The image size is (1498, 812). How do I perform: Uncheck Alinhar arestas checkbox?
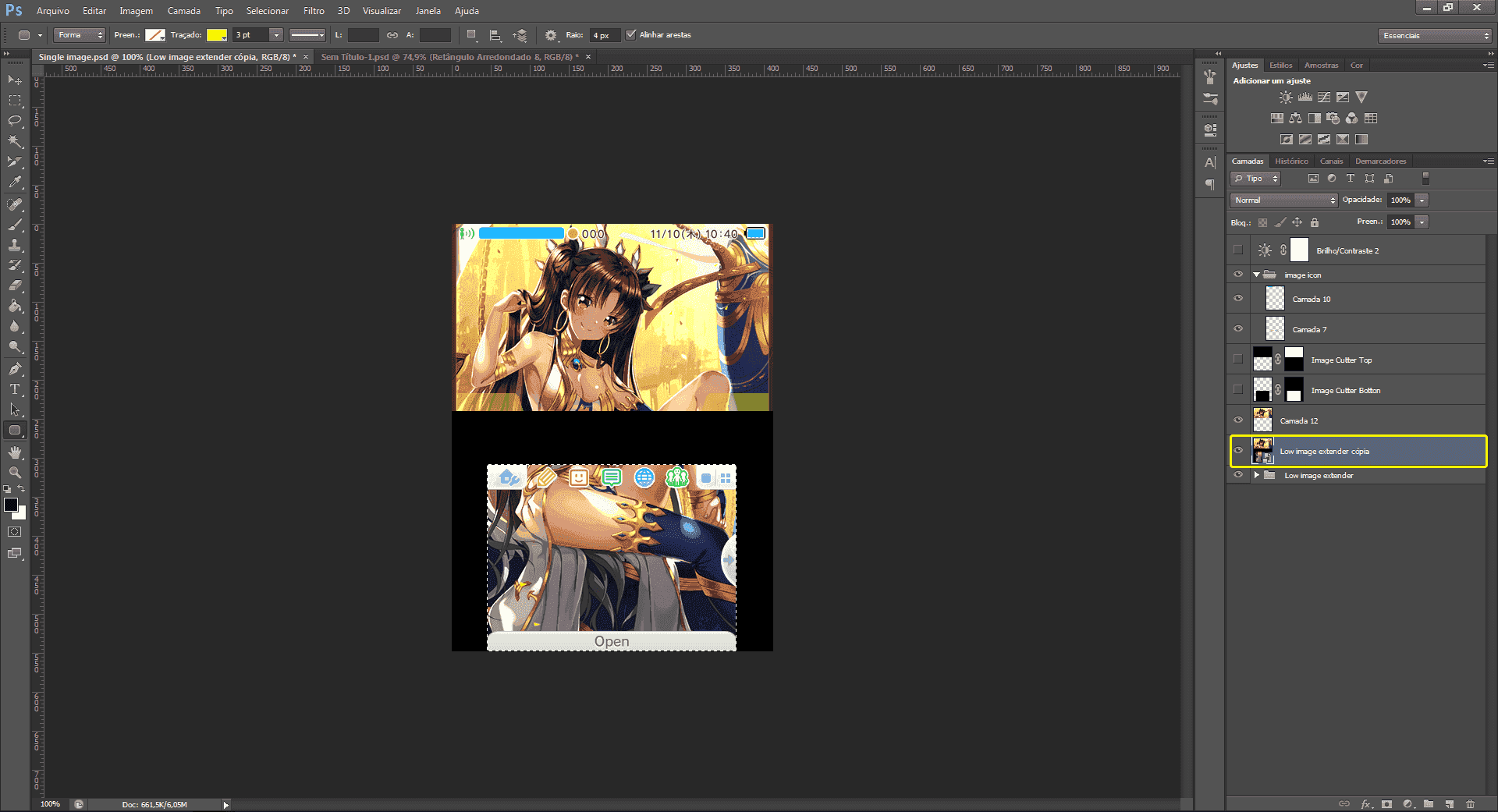tap(631, 34)
